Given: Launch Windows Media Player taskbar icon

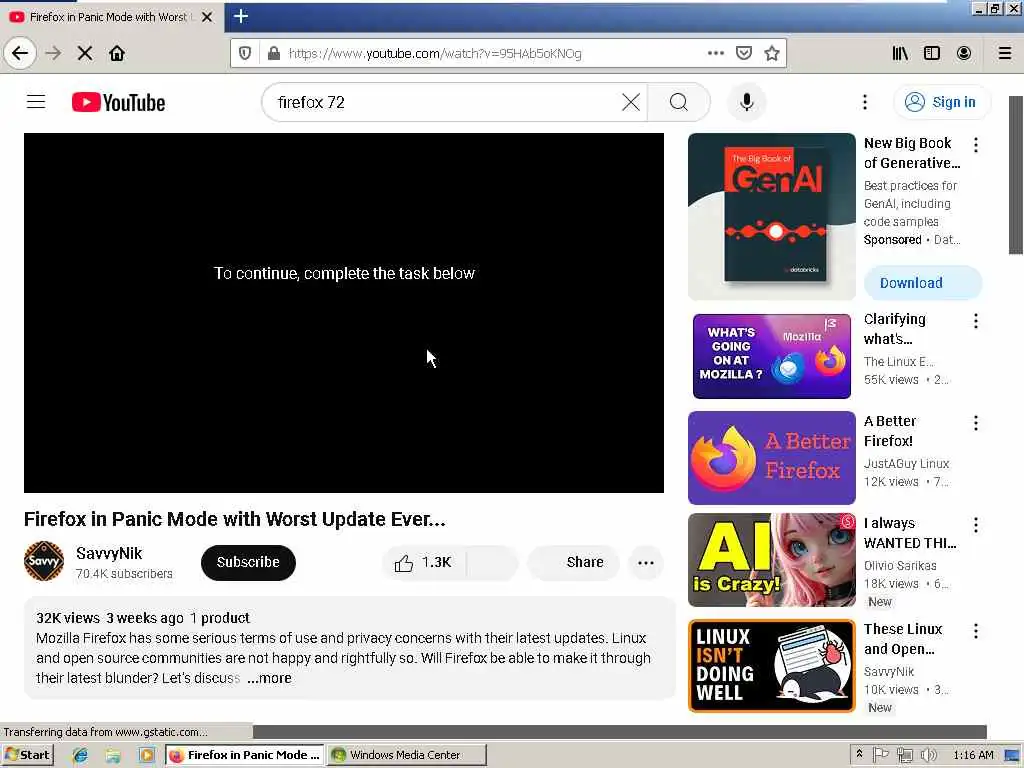Looking at the screenshot, I should tap(146, 755).
